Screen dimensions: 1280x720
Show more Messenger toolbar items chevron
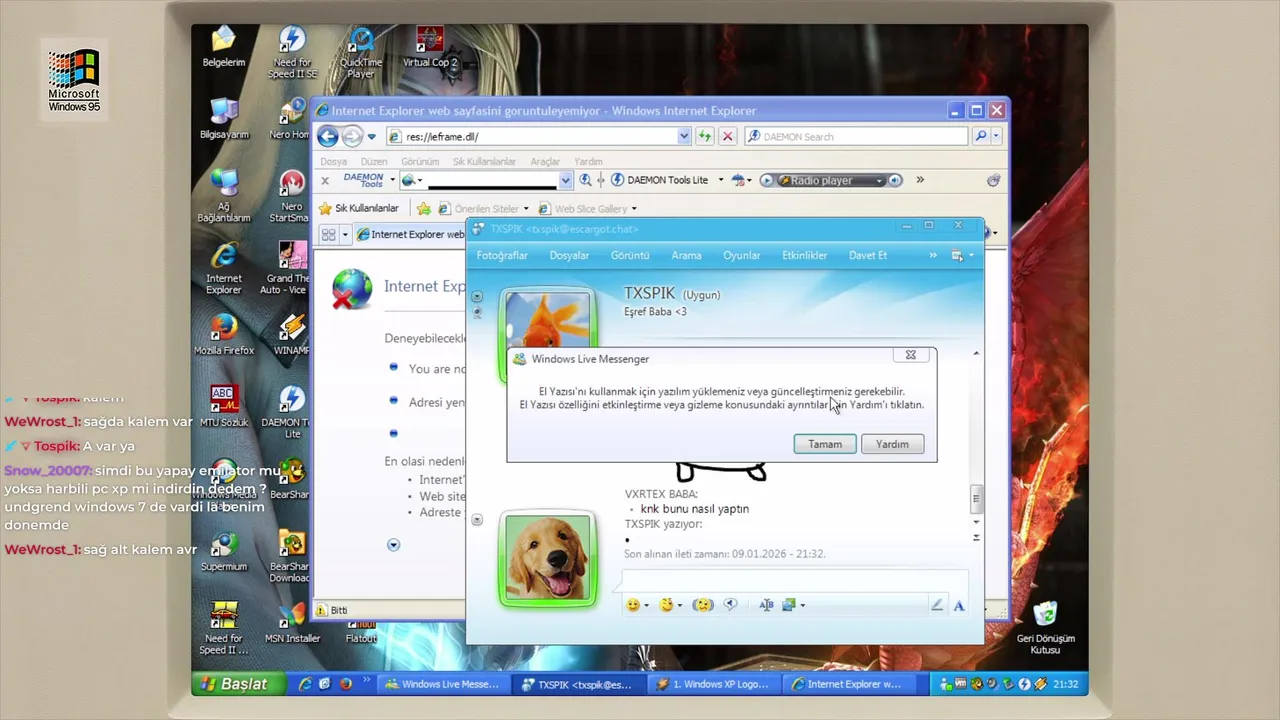[x=933, y=256]
